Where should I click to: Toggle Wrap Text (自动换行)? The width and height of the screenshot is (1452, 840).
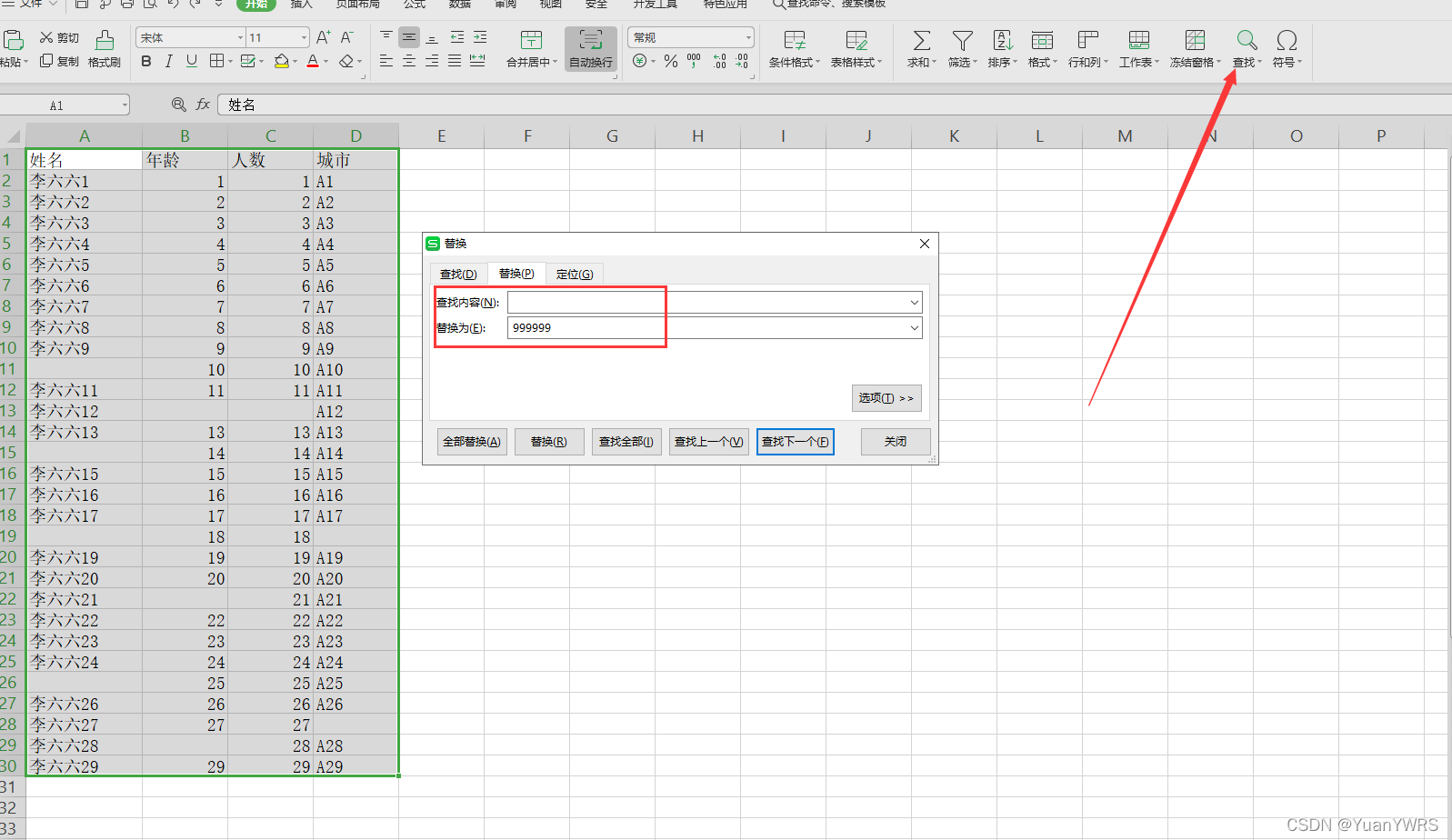[591, 49]
